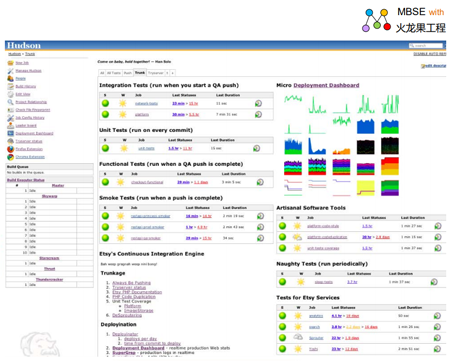Click the Tryserver status sidebar icon
Image resolution: width=450 pixels, height=361 pixels.
click(10, 141)
